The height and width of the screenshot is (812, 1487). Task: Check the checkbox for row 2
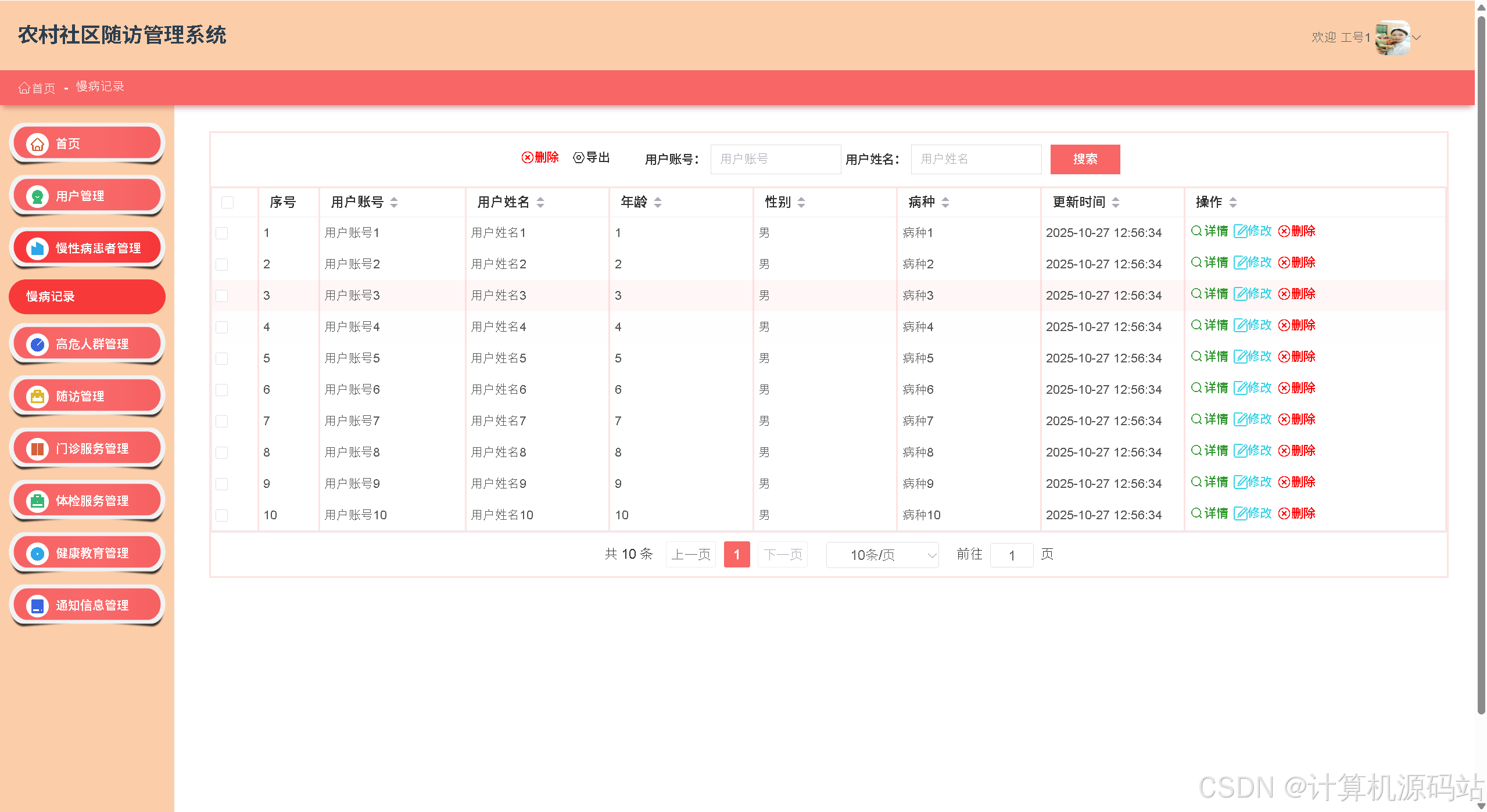pyautogui.click(x=221, y=264)
